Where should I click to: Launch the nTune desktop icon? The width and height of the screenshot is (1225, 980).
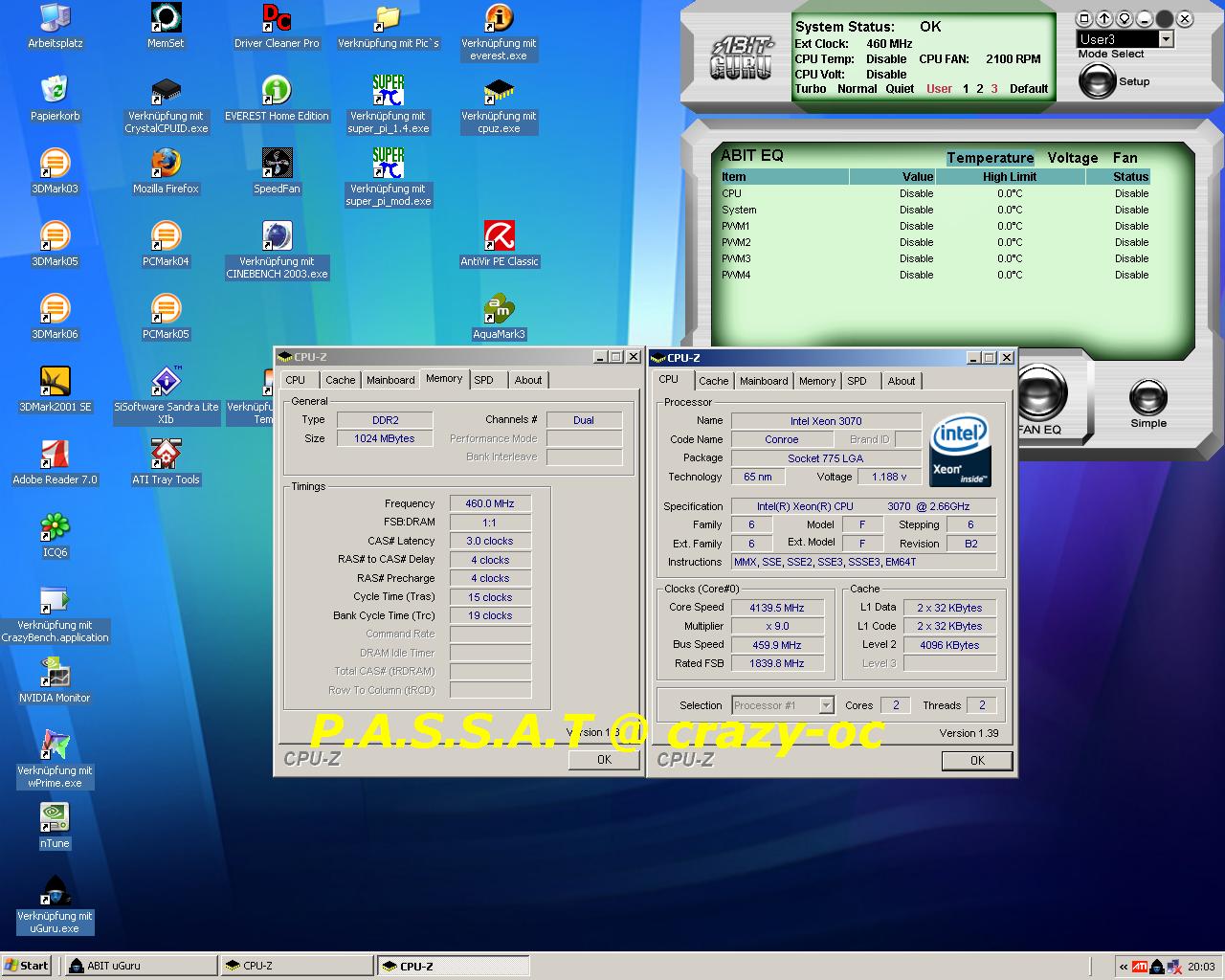click(55, 826)
